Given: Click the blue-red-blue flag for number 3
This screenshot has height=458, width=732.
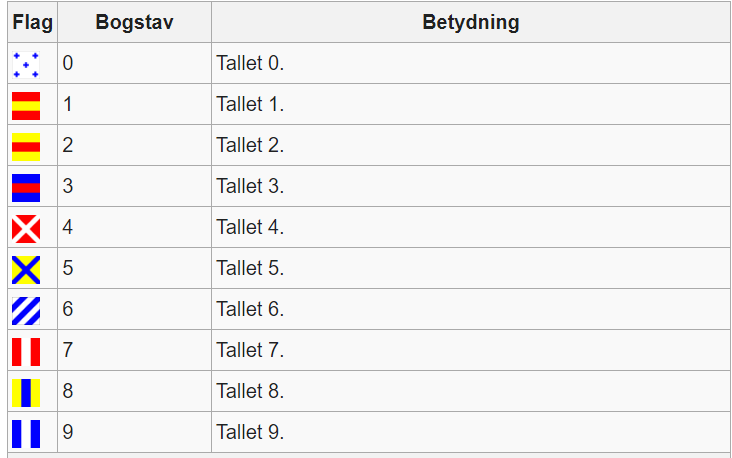Looking at the screenshot, I should pos(26,188).
